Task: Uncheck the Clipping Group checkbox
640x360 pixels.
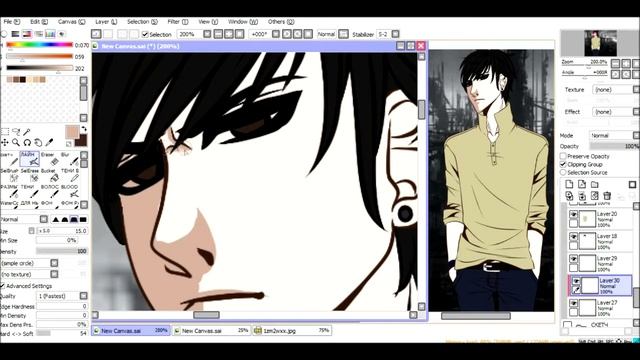Action: pos(563,164)
